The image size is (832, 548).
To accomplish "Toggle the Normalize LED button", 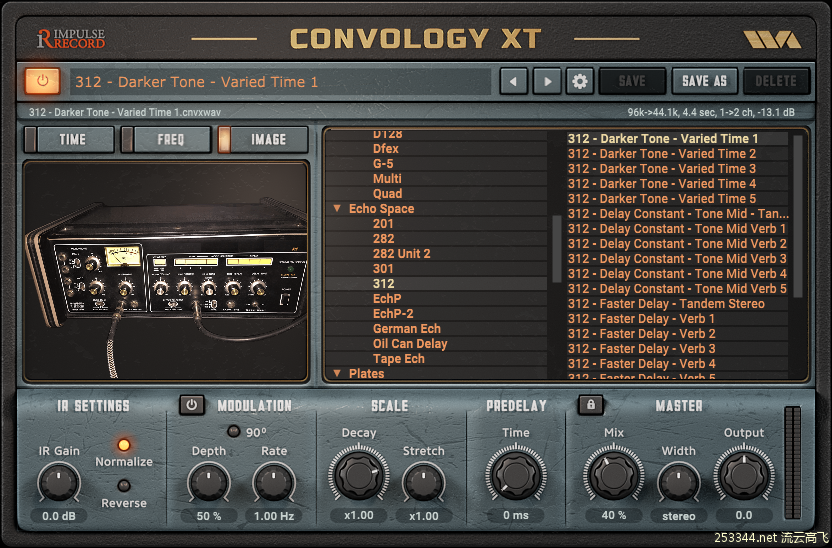I will coord(124,445).
